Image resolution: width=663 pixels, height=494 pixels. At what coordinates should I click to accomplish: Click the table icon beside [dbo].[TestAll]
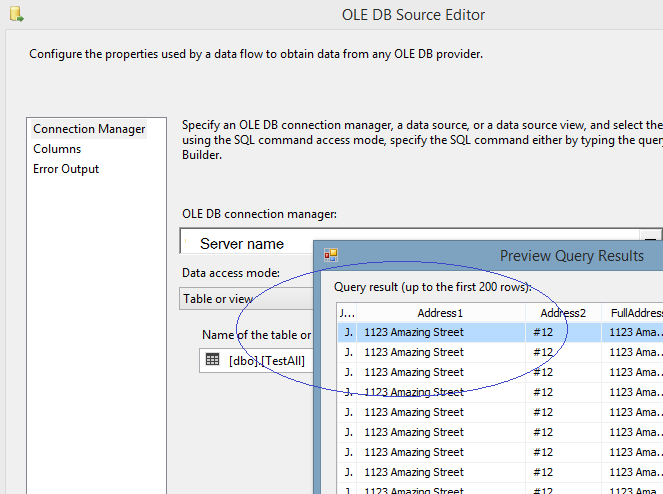212,360
